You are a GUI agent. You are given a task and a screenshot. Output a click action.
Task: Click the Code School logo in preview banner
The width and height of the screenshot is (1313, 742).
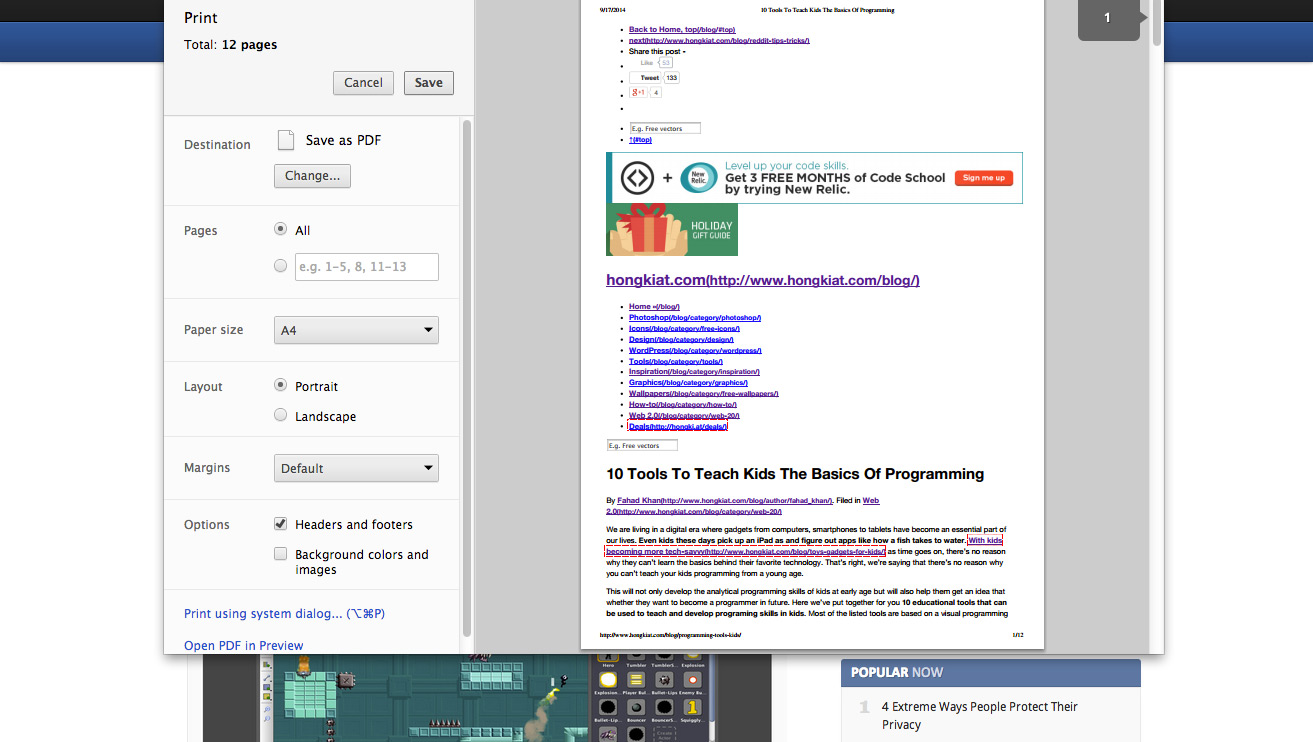coord(637,178)
